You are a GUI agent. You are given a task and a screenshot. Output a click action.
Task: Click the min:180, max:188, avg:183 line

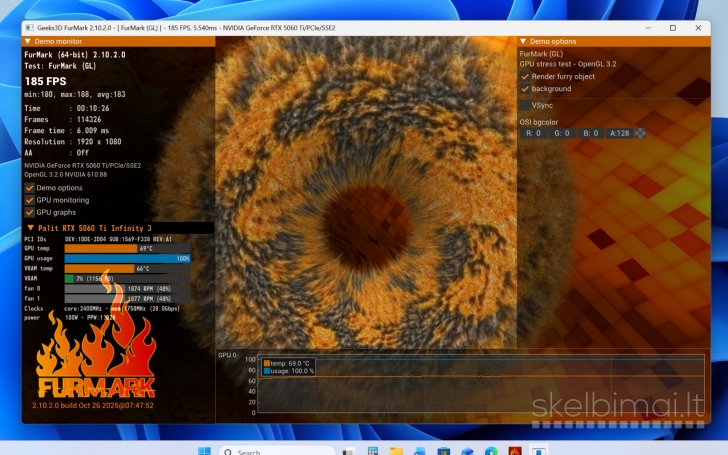75,94
